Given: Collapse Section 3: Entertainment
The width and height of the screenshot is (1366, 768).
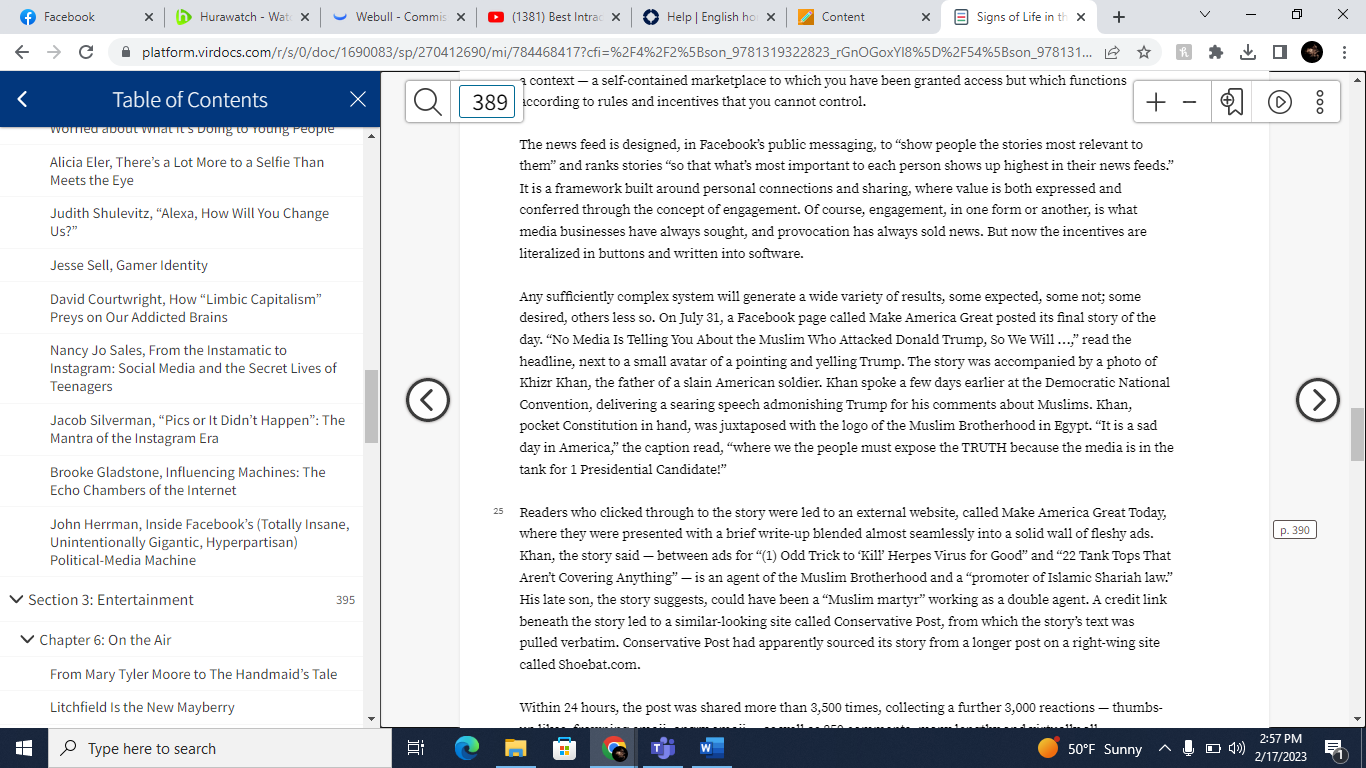Looking at the screenshot, I should click(x=16, y=600).
